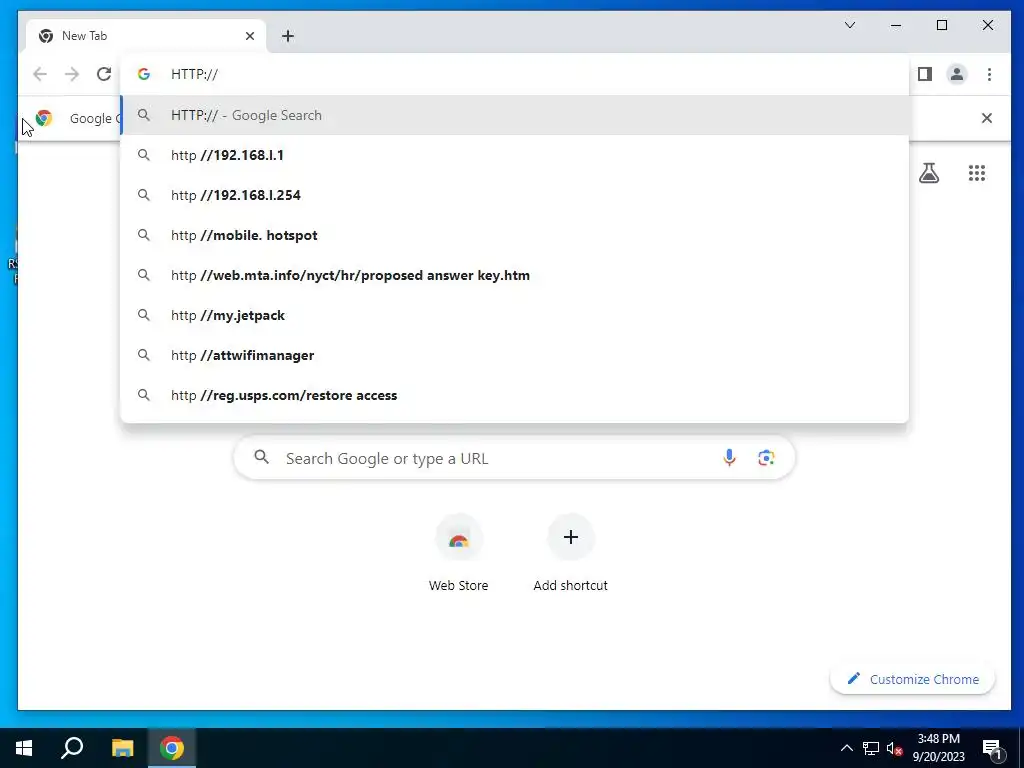Open a new tab with the plus button
1024x768 pixels.
point(288,36)
